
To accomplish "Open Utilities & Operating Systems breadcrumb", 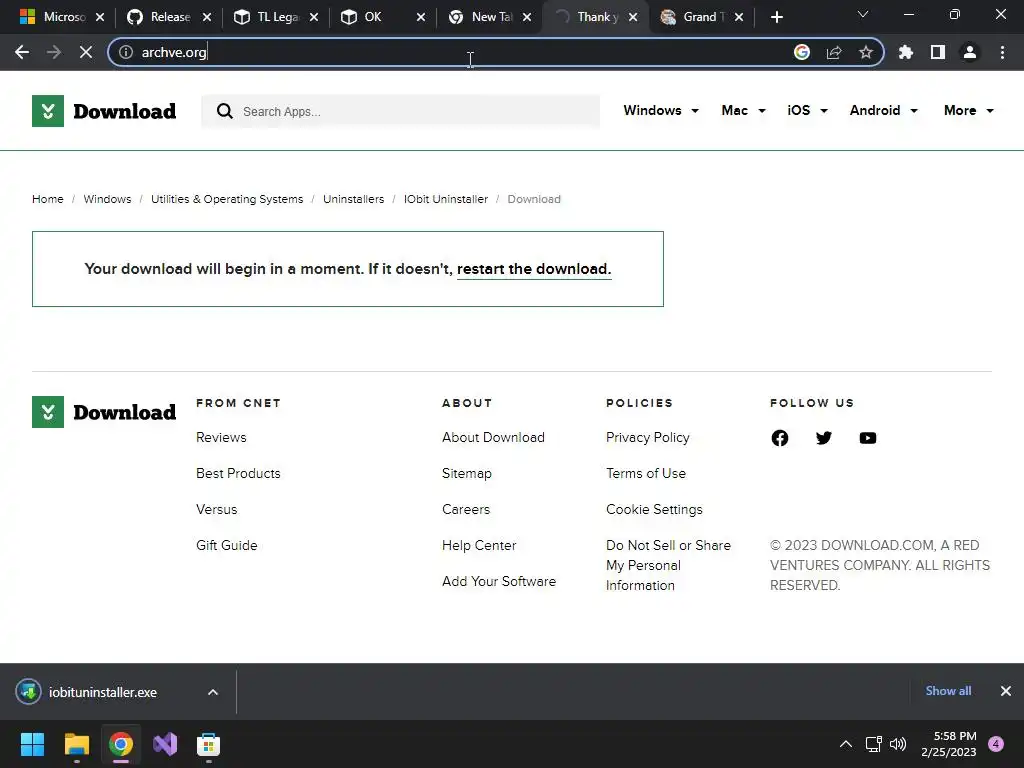I will pyautogui.click(x=227, y=199).
